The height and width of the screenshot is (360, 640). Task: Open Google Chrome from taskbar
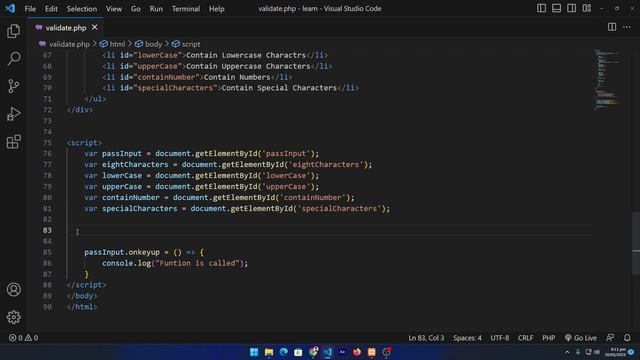tap(313, 352)
